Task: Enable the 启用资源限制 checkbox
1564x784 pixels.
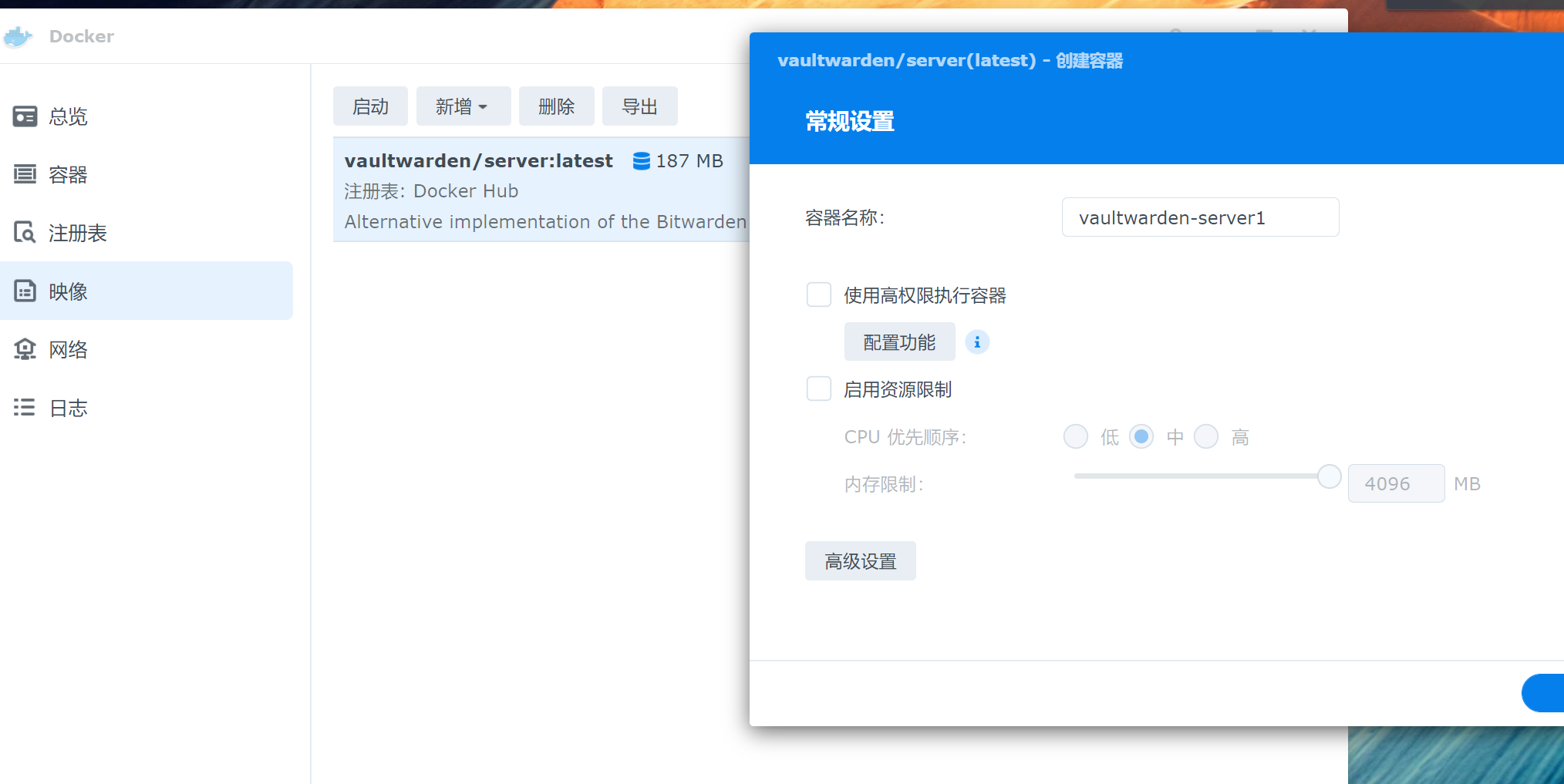Action: pyautogui.click(x=819, y=389)
